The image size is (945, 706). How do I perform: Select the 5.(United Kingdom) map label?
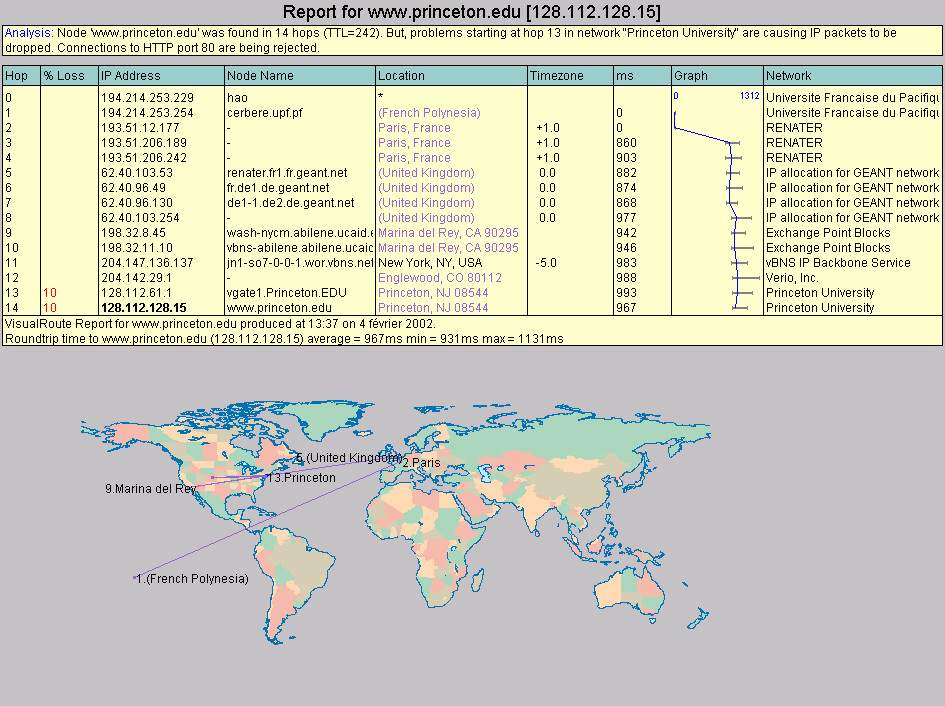point(348,458)
